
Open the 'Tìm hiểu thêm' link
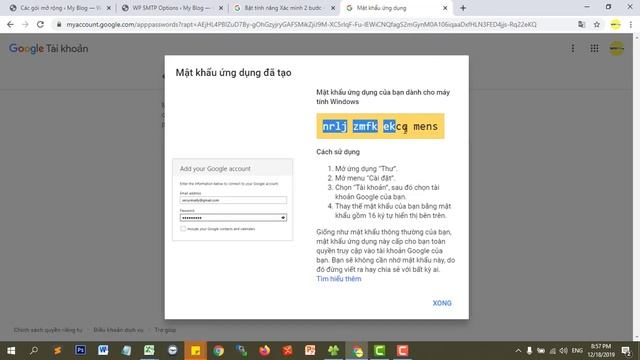339,279
